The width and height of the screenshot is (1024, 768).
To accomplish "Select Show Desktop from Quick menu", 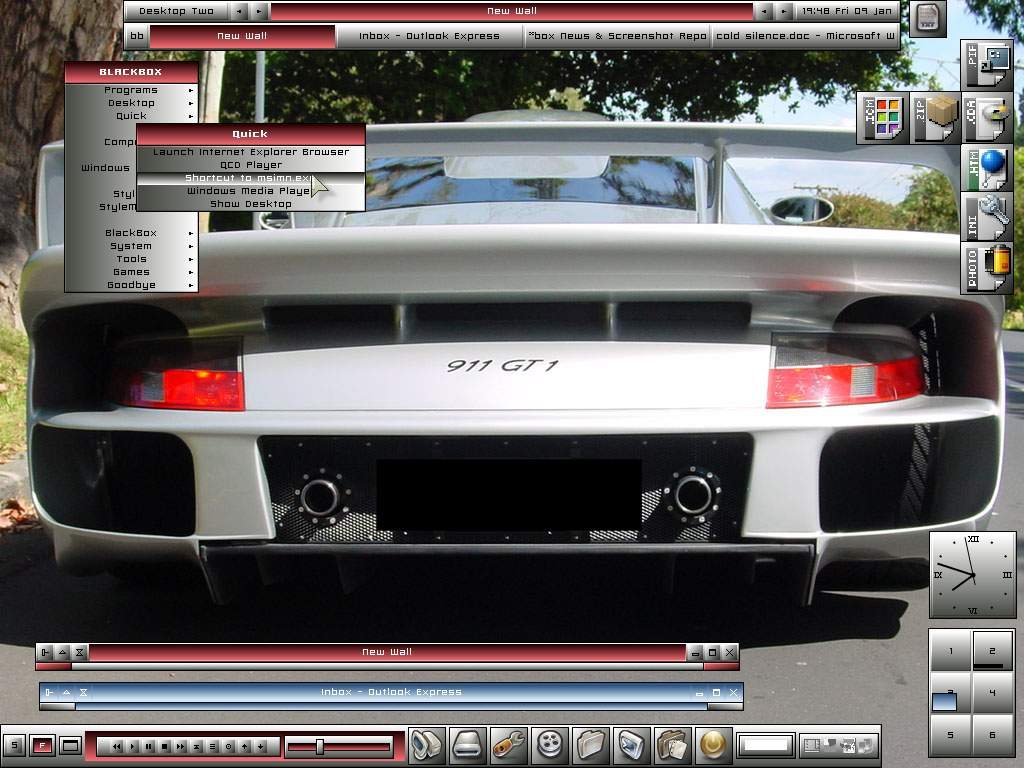I will coord(250,204).
